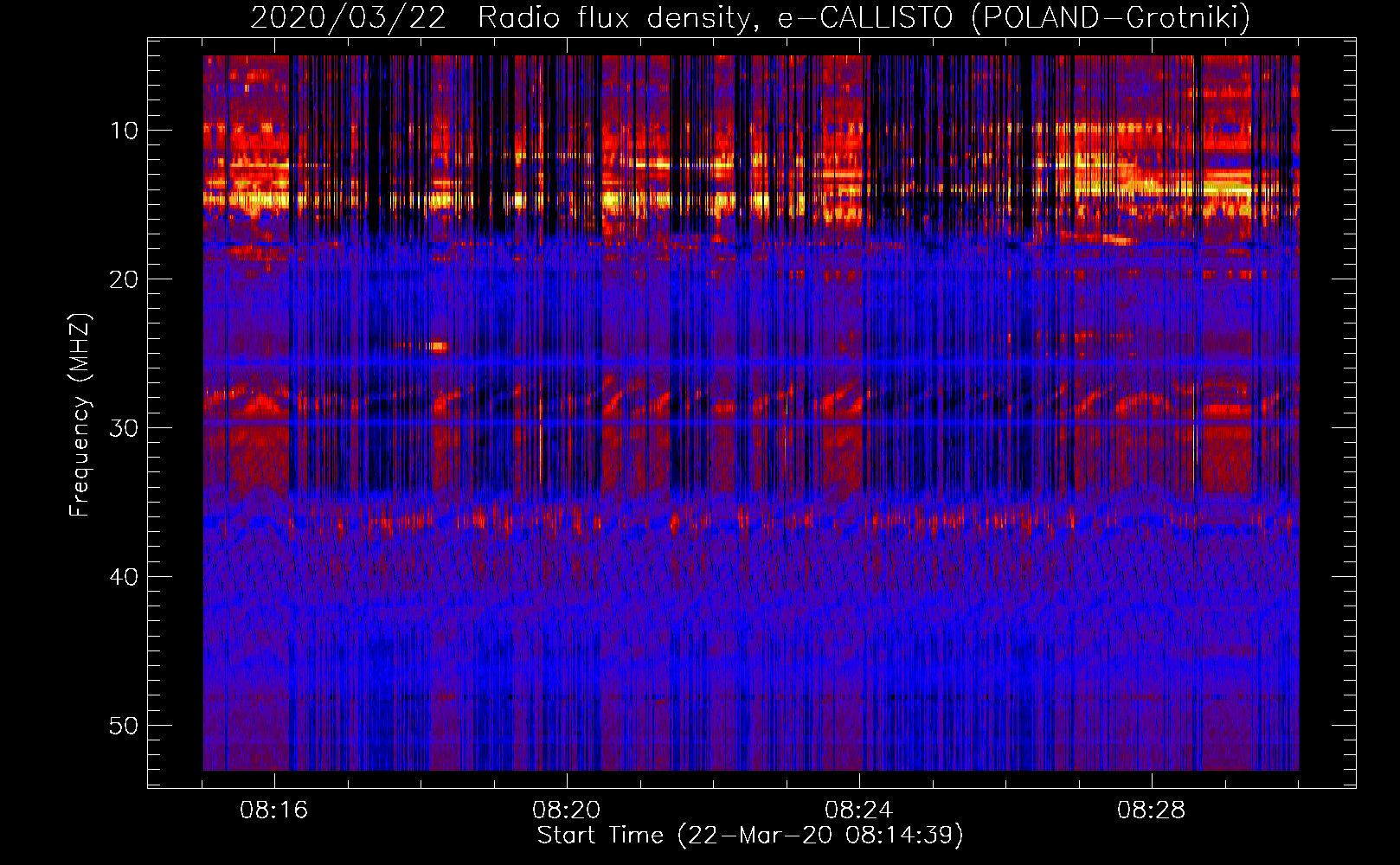The height and width of the screenshot is (865, 1400).
Task: Click the 08:16 time tick label
Action: coord(274,811)
